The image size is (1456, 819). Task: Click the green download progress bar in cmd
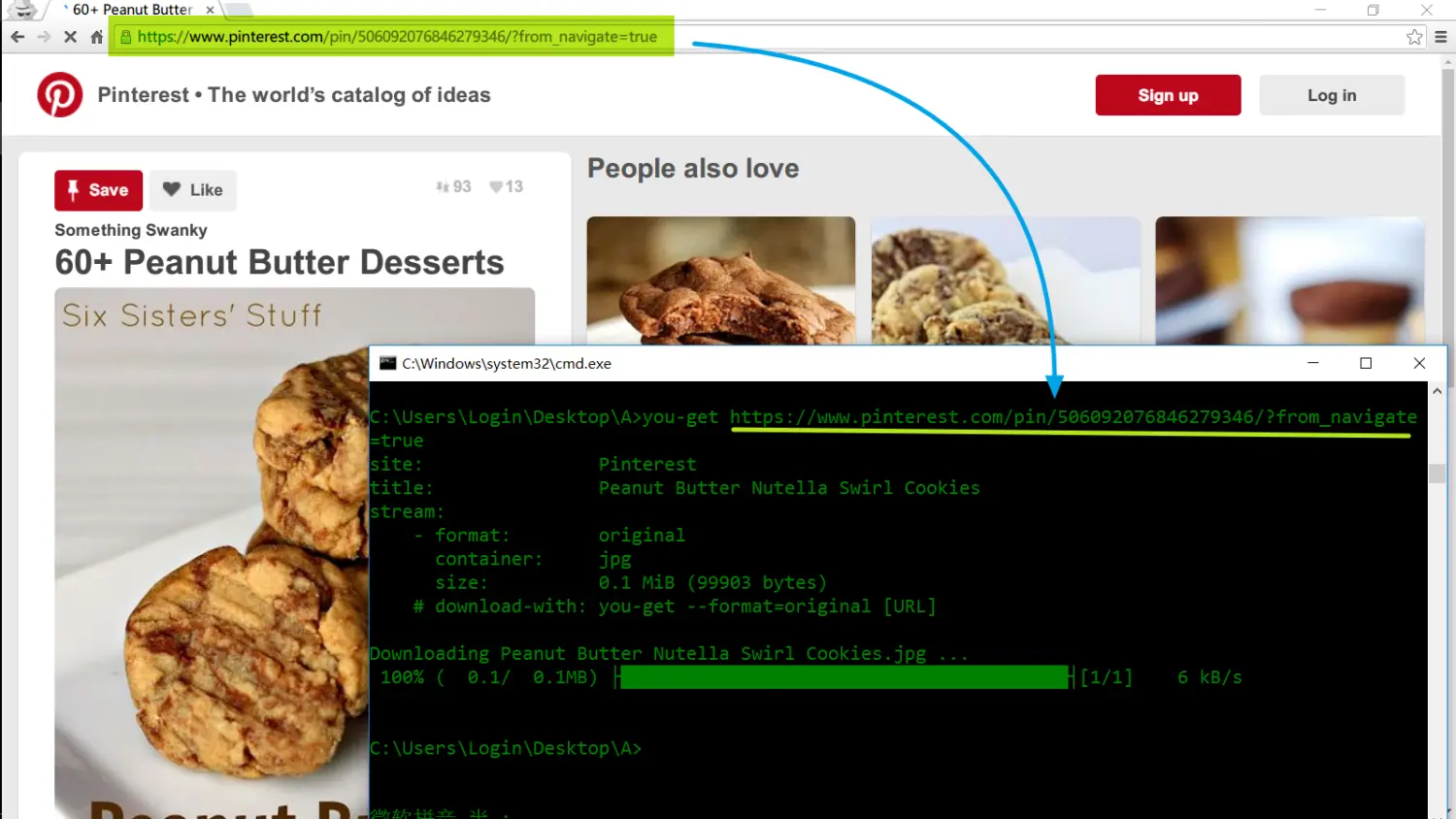(844, 677)
